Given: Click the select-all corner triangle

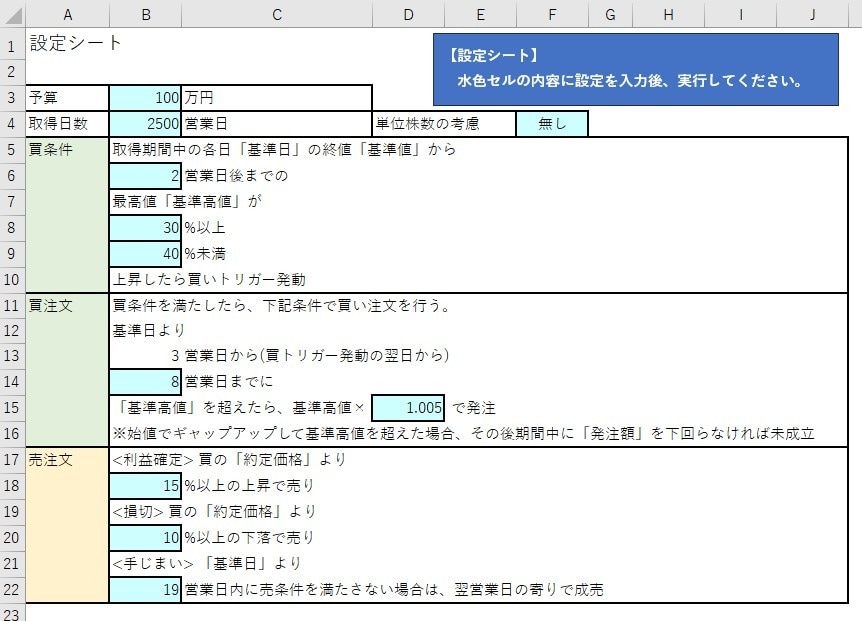Looking at the screenshot, I should click(13, 14).
